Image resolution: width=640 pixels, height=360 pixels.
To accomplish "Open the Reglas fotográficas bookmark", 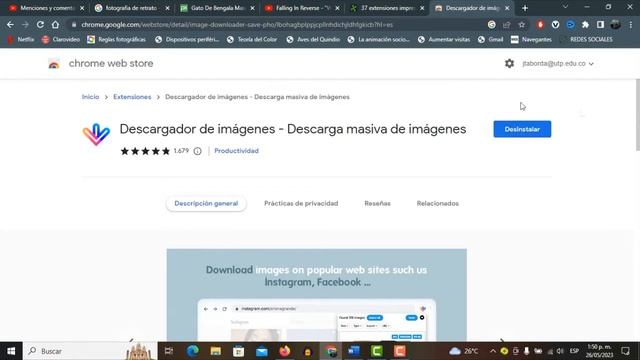I will (x=116, y=40).
